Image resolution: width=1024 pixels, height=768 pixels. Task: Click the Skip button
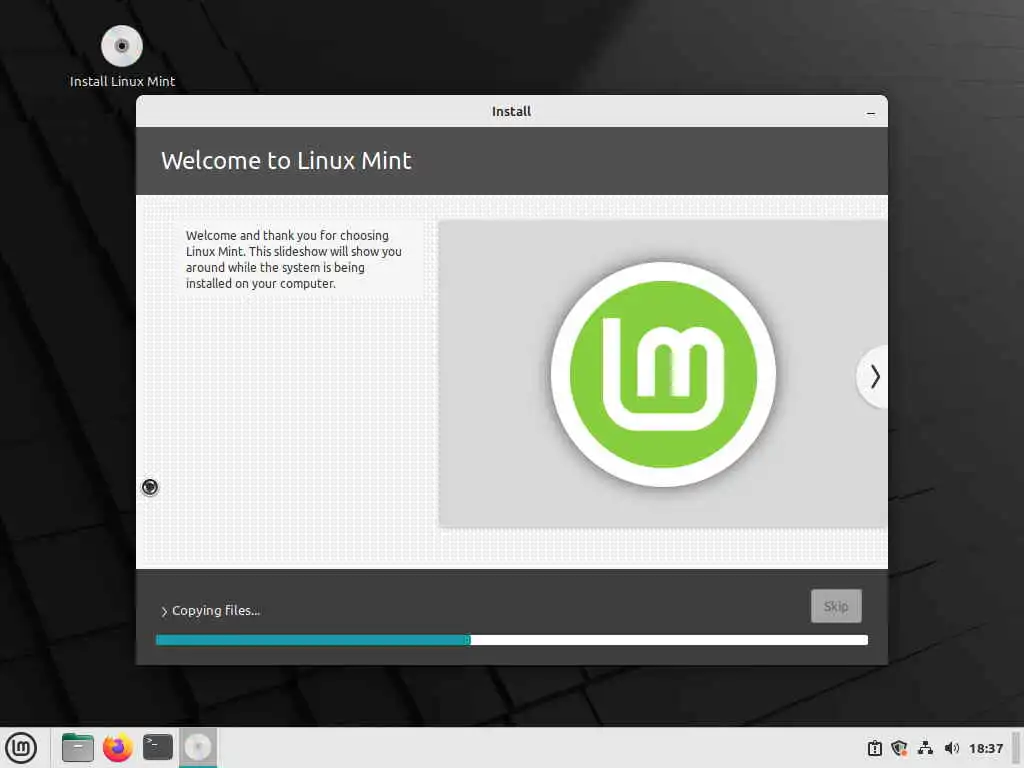(x=836, y=606)
